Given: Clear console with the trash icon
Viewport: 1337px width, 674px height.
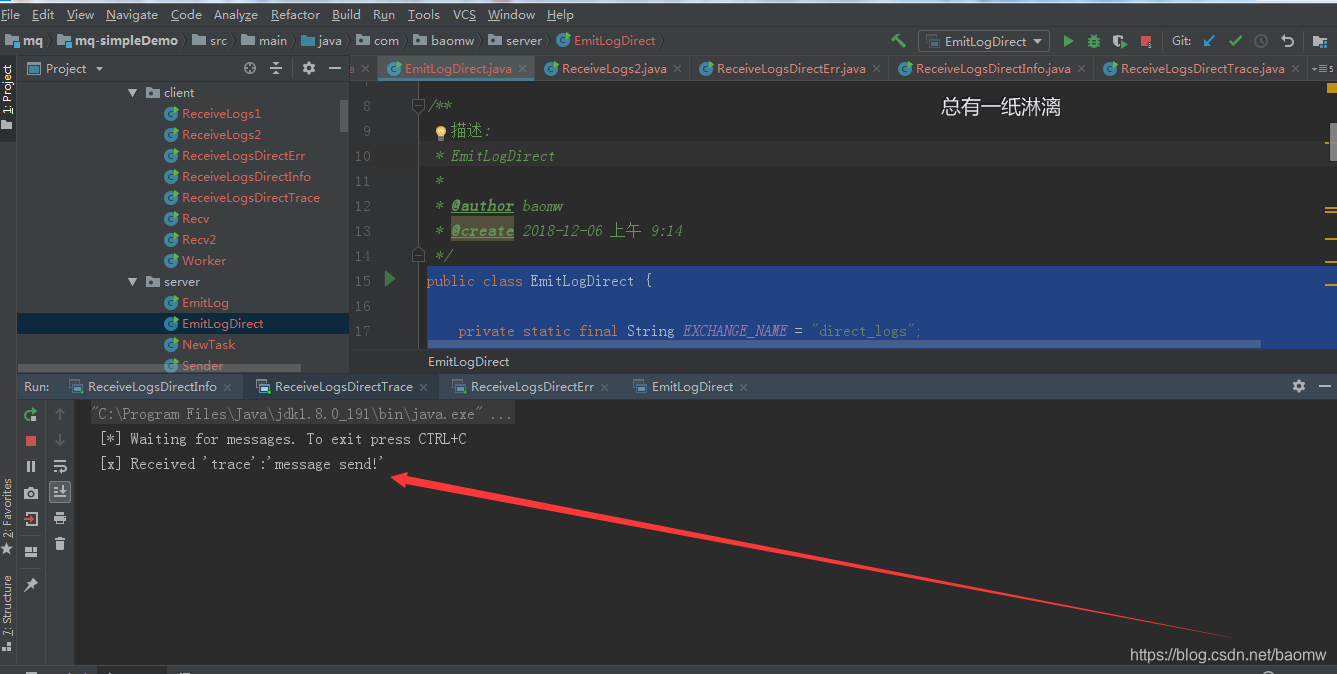Looking at the screenshot, I should click(60, 544).
